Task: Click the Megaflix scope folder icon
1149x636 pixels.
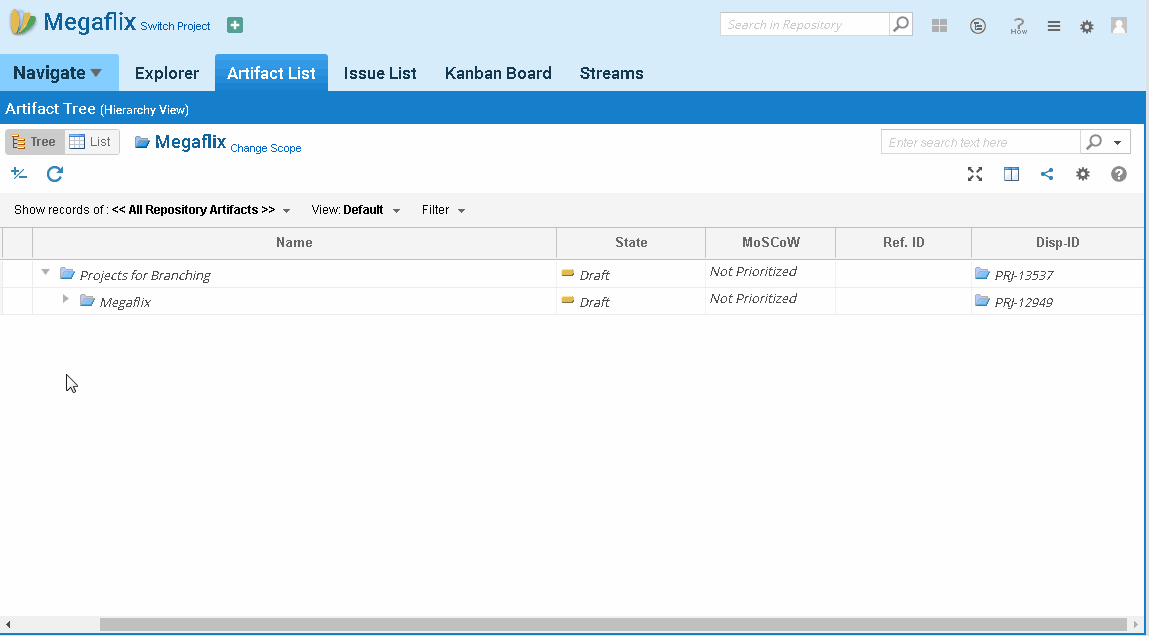Action: pos(142,142)
